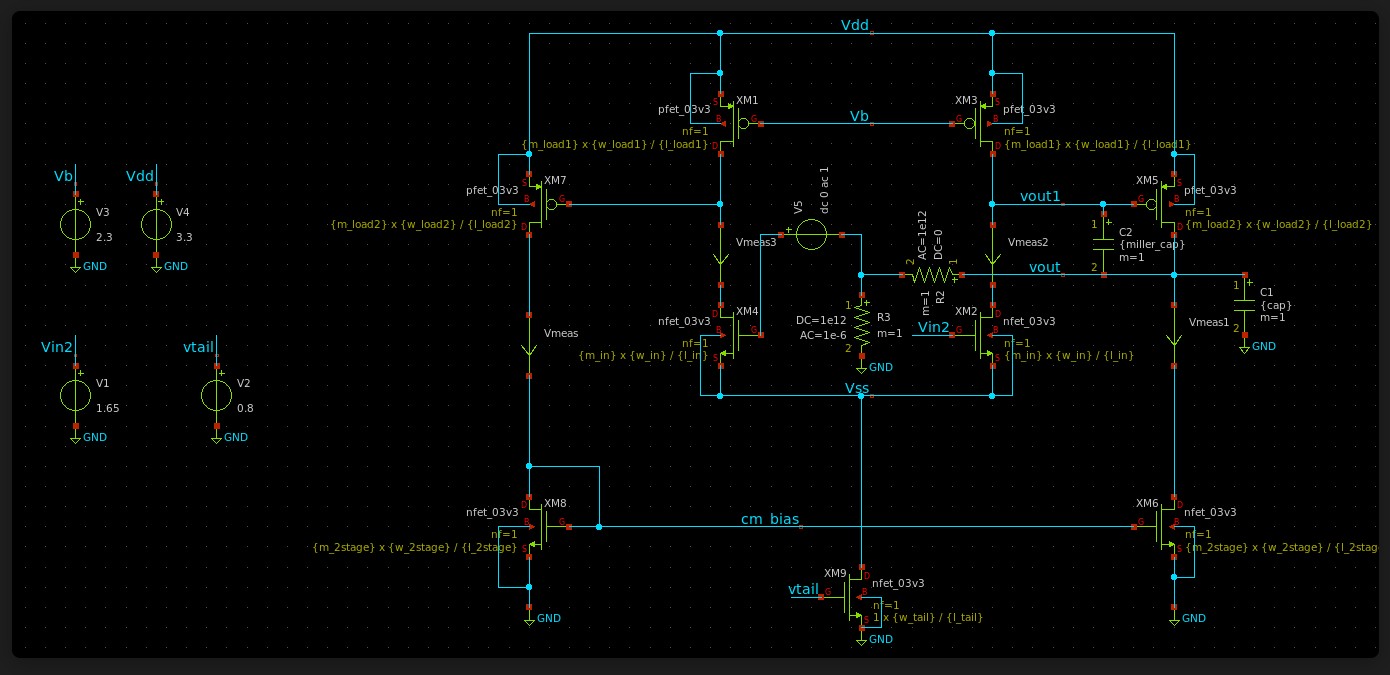Click the 1.65 value of V1
Viewport: 1390px width, 675px height.
(107, 409)
